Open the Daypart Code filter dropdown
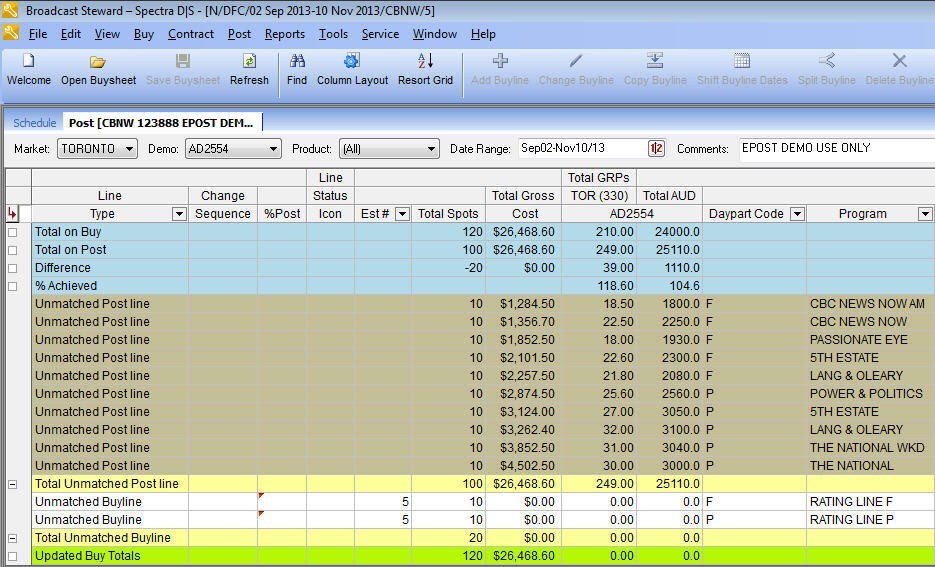Image resolution: width=935 pixels, height=567 pixels. [797, 214]
